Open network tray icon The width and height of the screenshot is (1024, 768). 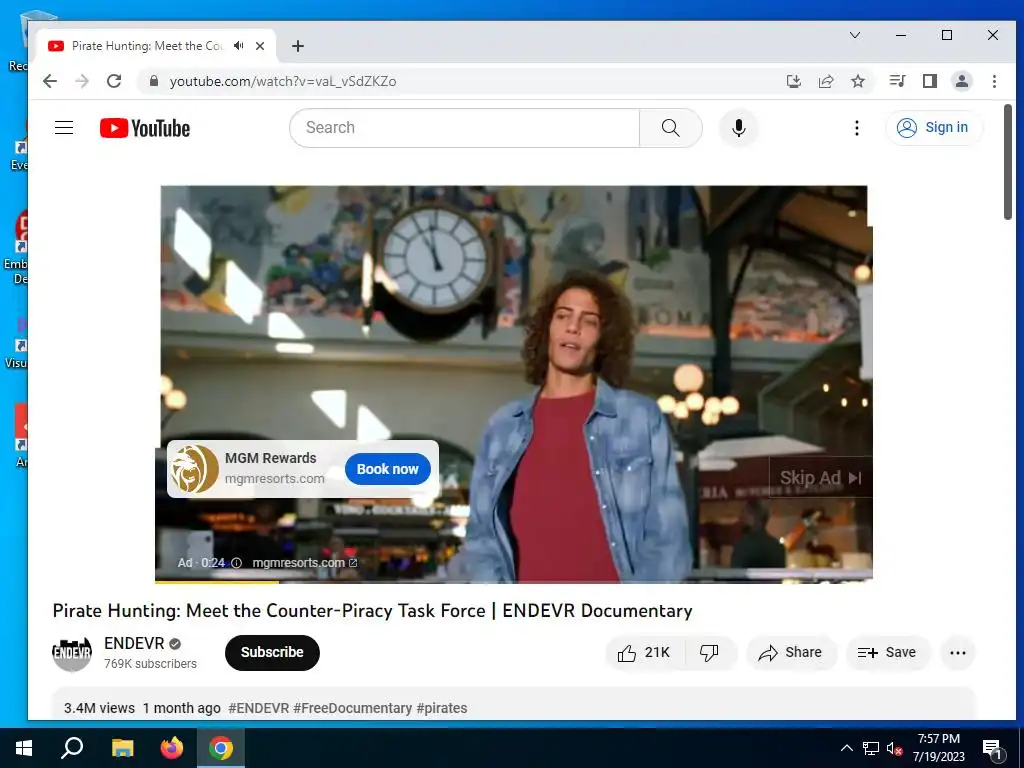[871, 748]
